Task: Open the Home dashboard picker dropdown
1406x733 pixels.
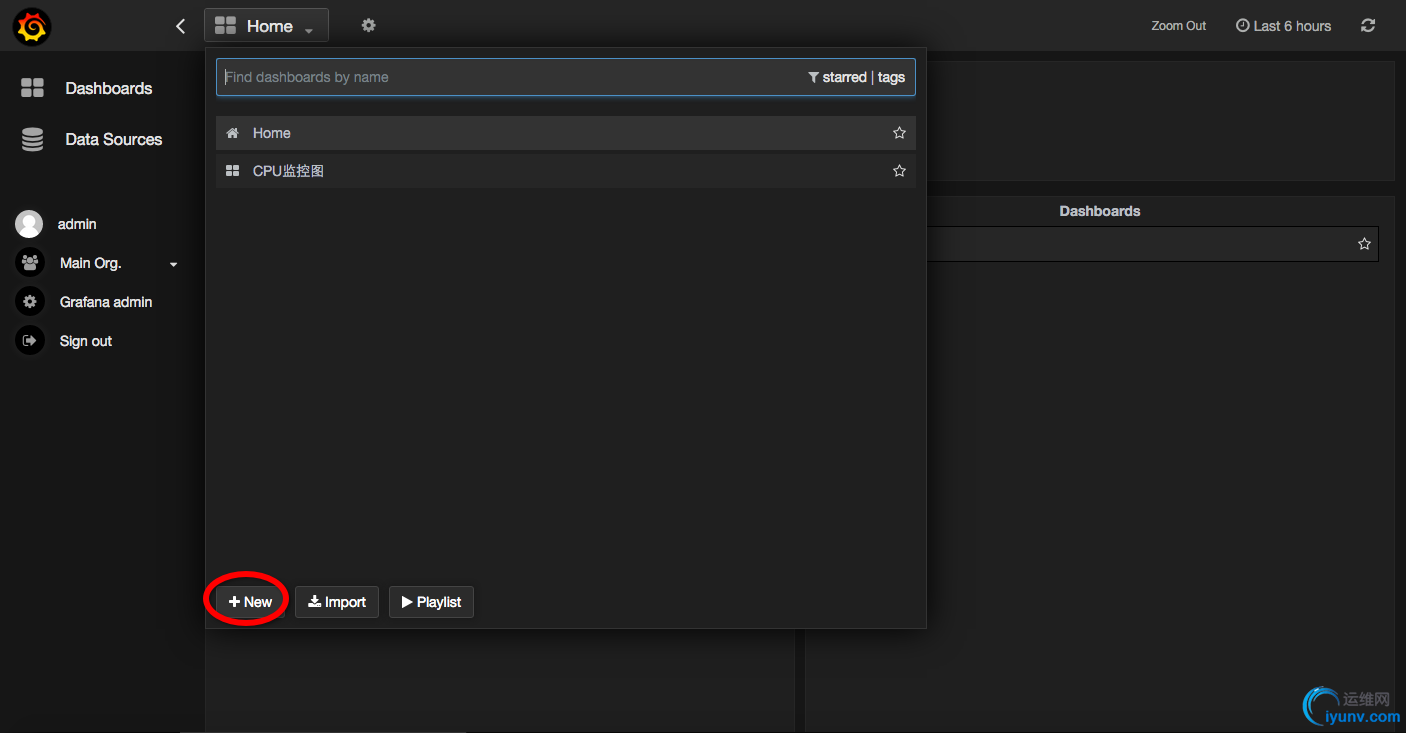Action: tap(266, 26)
